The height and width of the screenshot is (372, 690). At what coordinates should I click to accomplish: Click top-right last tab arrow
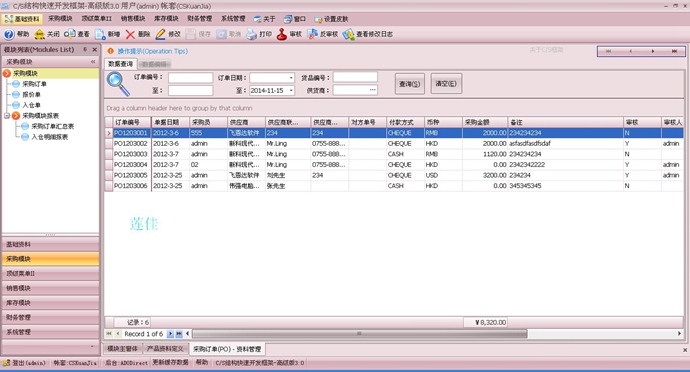(674, 51)
